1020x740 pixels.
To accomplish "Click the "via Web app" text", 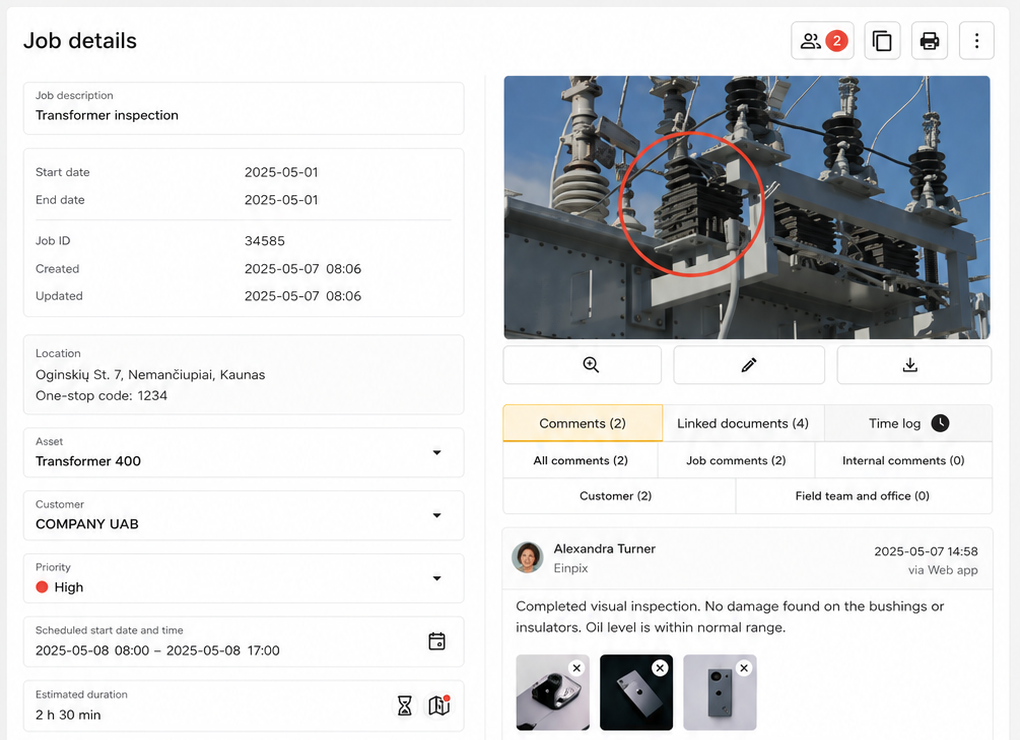I will [x=943, y=570].
